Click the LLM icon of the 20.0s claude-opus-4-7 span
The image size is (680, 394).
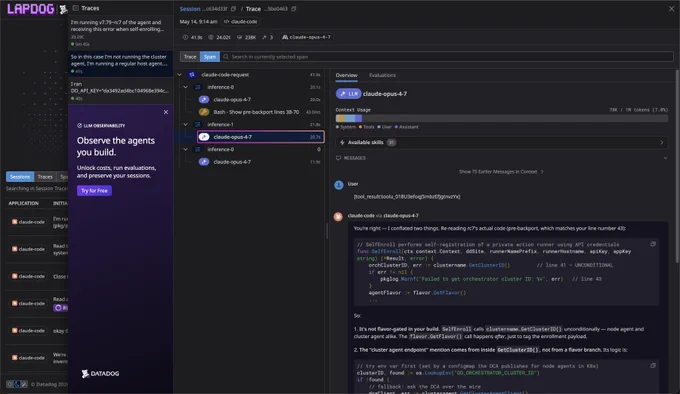pos(204,100)
